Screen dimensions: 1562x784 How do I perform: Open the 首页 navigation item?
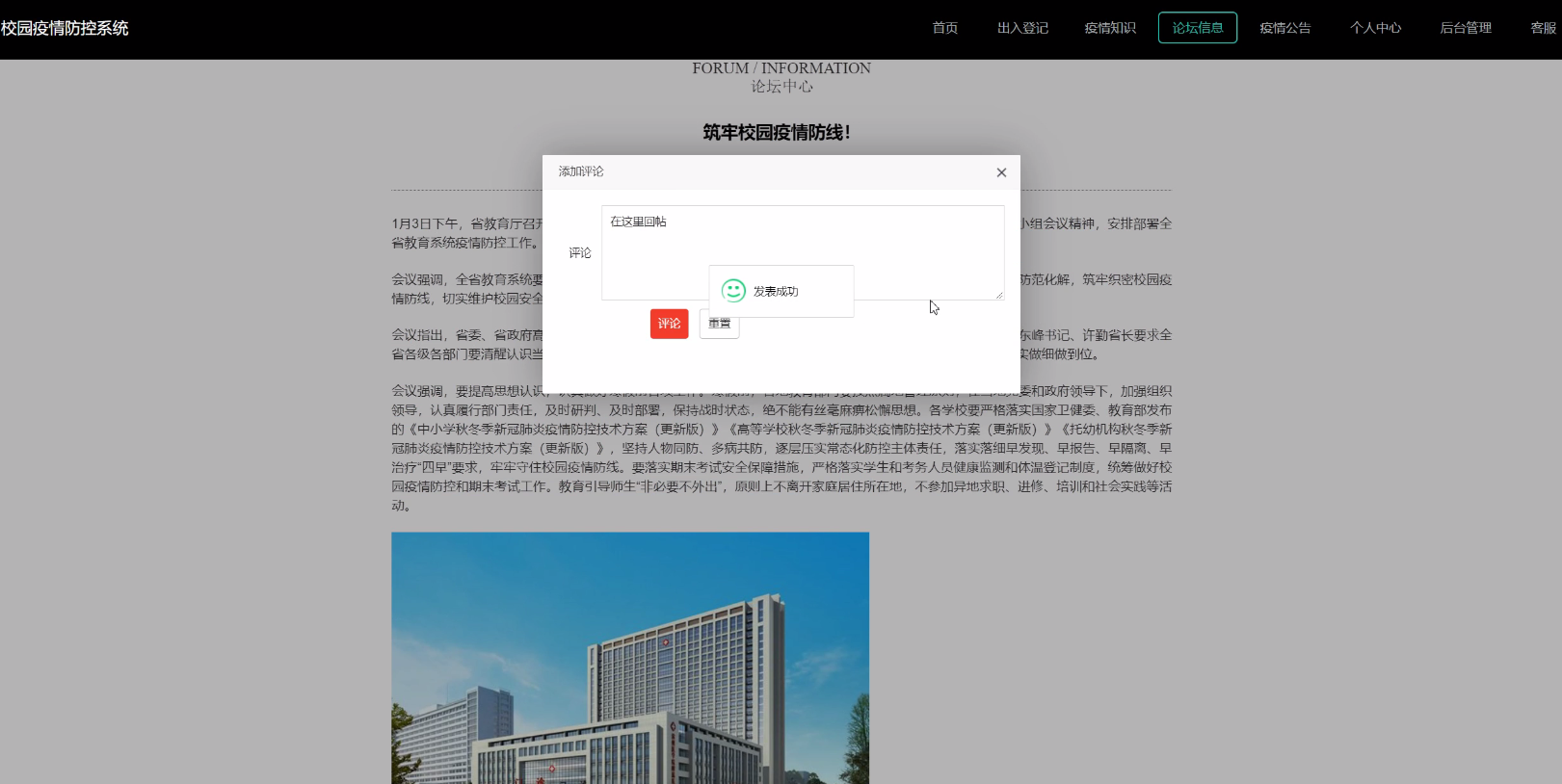click(944, 28)
